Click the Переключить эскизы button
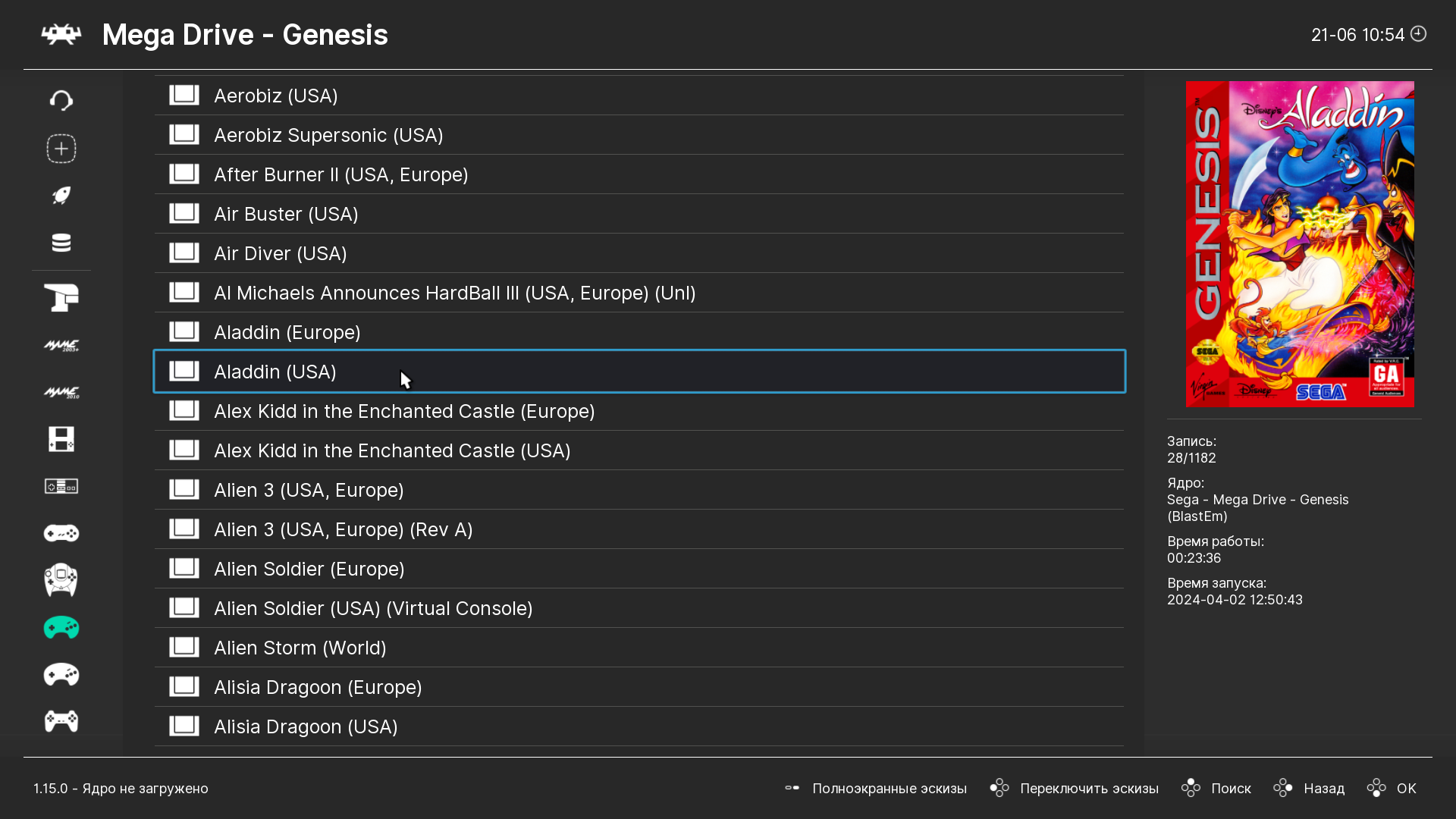This screenshot has width=1456, height=819. pyautogui.click(x=1075, y=788)
